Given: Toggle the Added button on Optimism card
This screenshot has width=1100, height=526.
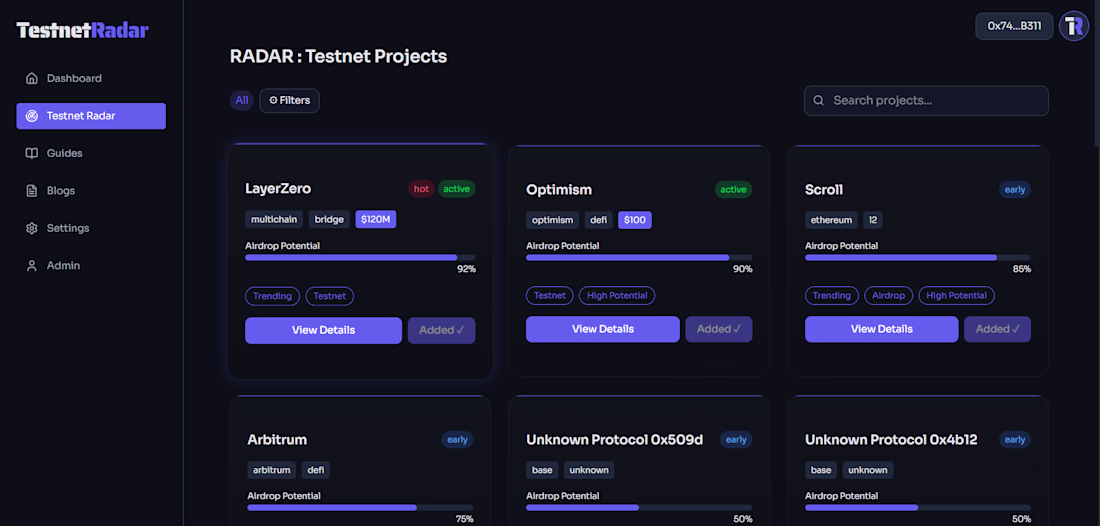Looking at the screenshot, I should (x=718, y=330).
